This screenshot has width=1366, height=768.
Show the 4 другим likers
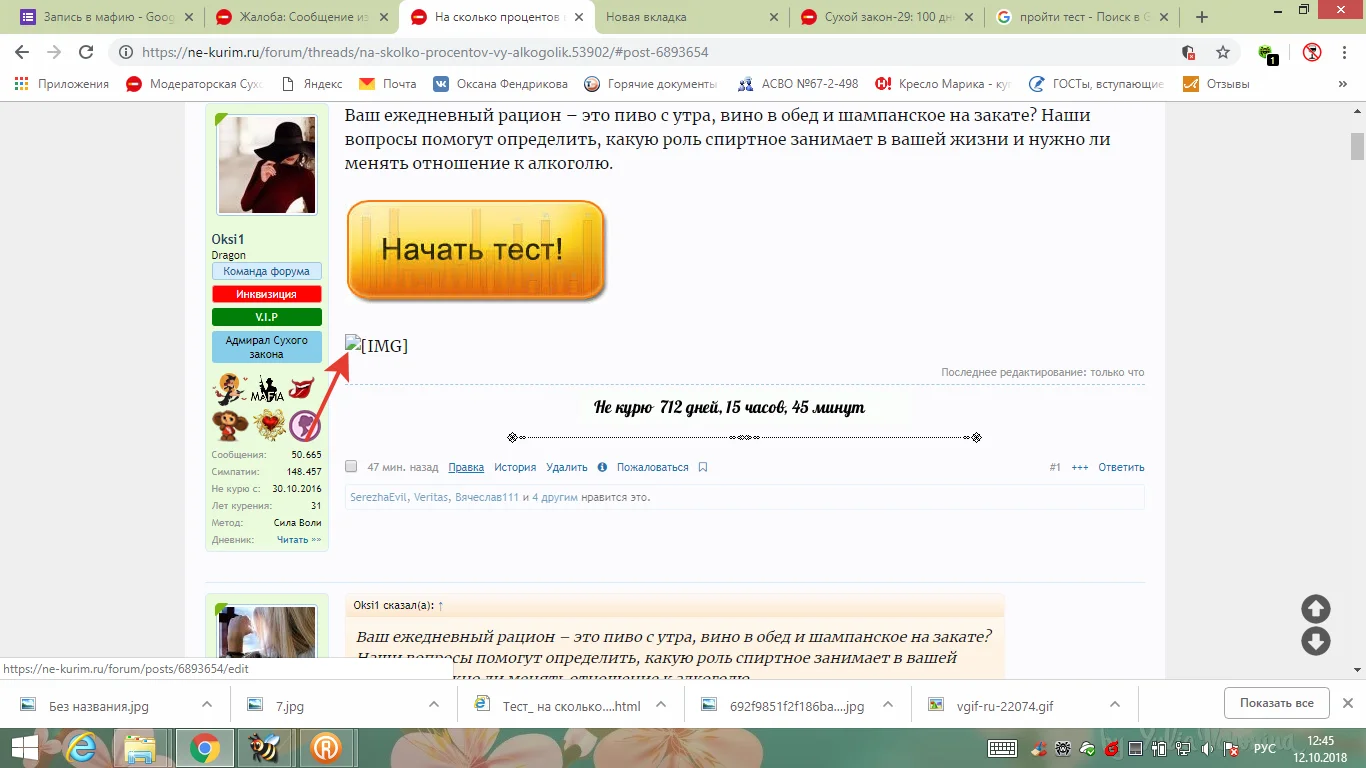pos(555,497)
